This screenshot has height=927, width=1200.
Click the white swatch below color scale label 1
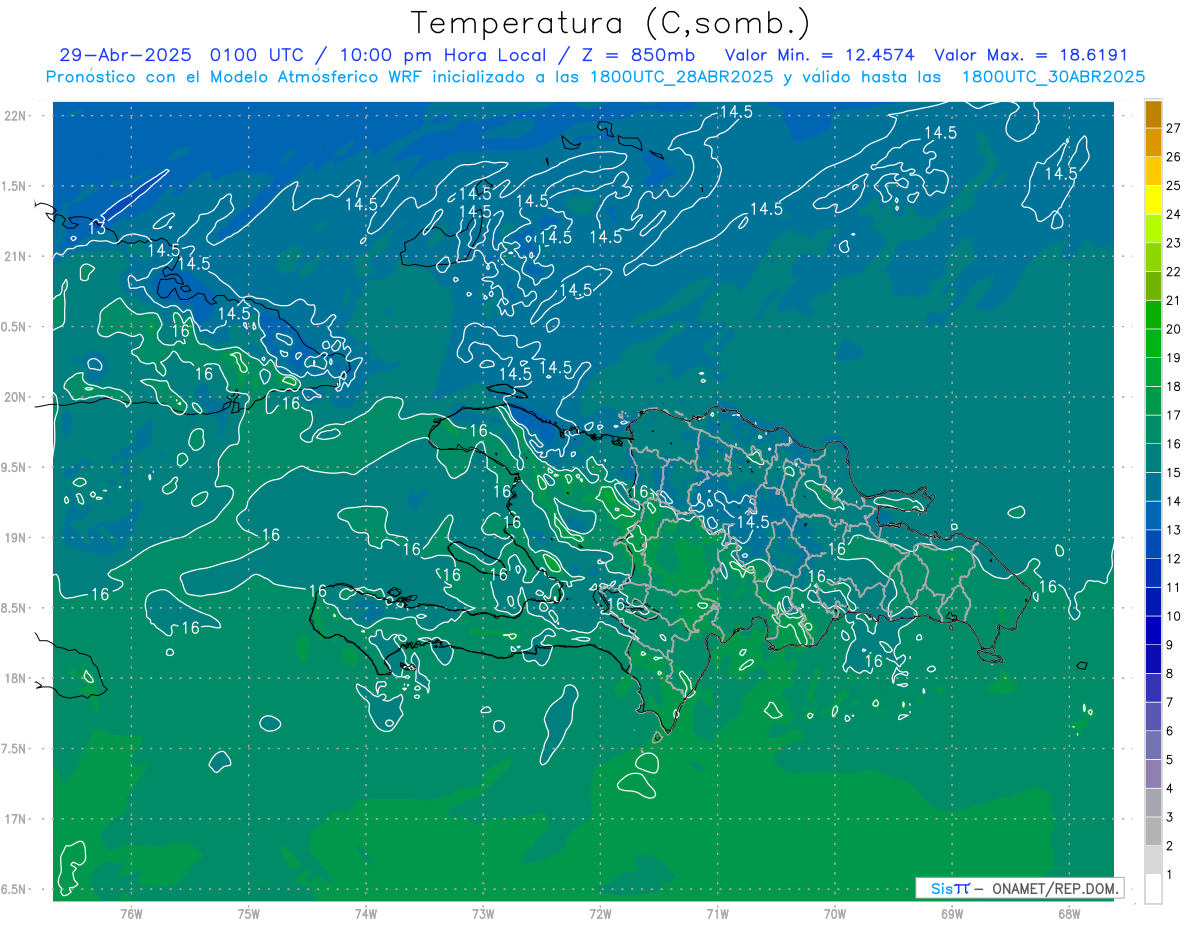(x=1153, y=889)
